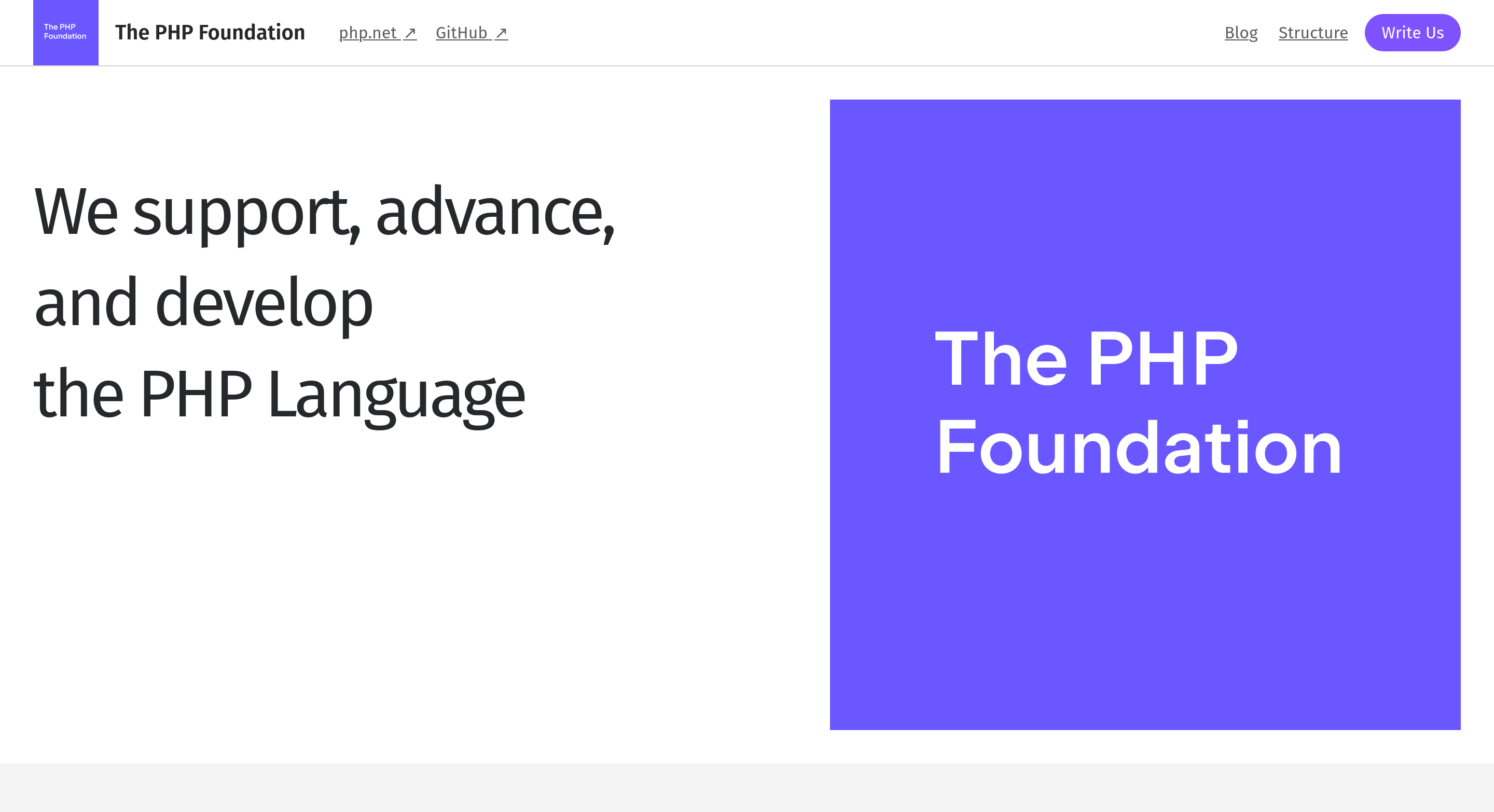Click "the PHP Language" headline line
The width and height of the screenshot is (1494, 812).
(x=279, y=394)
